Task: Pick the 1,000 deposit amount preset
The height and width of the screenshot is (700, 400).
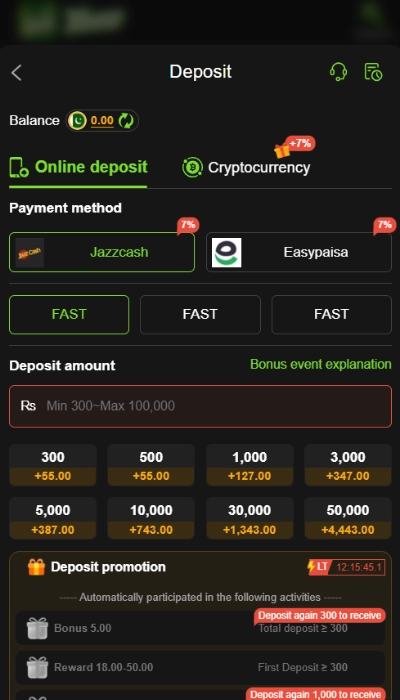Action: 250,465
